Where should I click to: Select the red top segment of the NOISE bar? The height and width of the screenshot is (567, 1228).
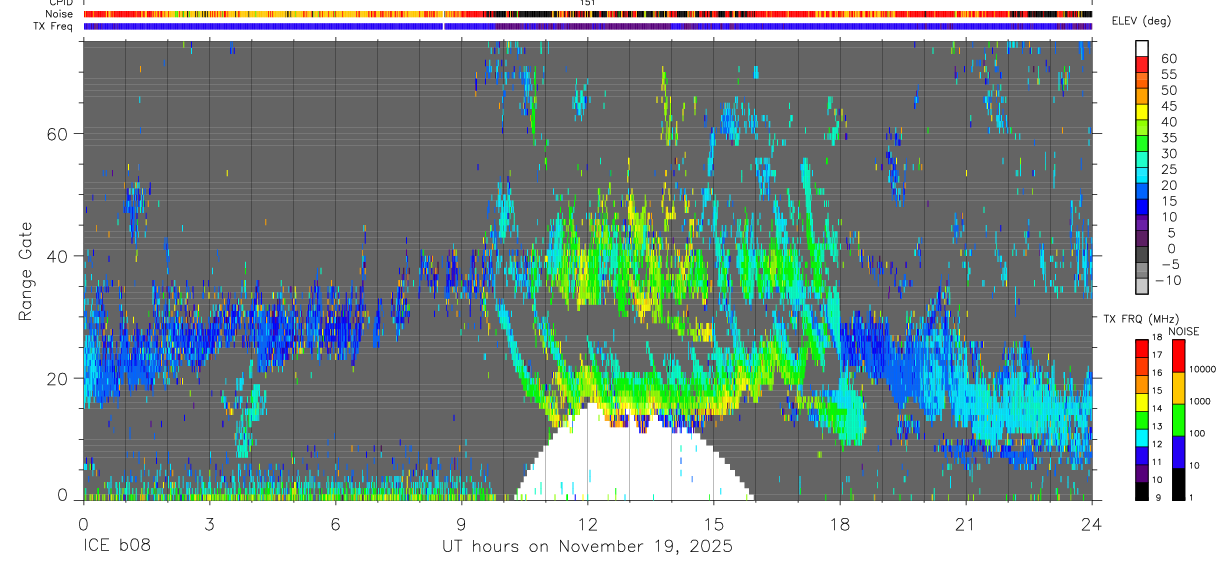pyautogui.click(x=1178, y=356)
